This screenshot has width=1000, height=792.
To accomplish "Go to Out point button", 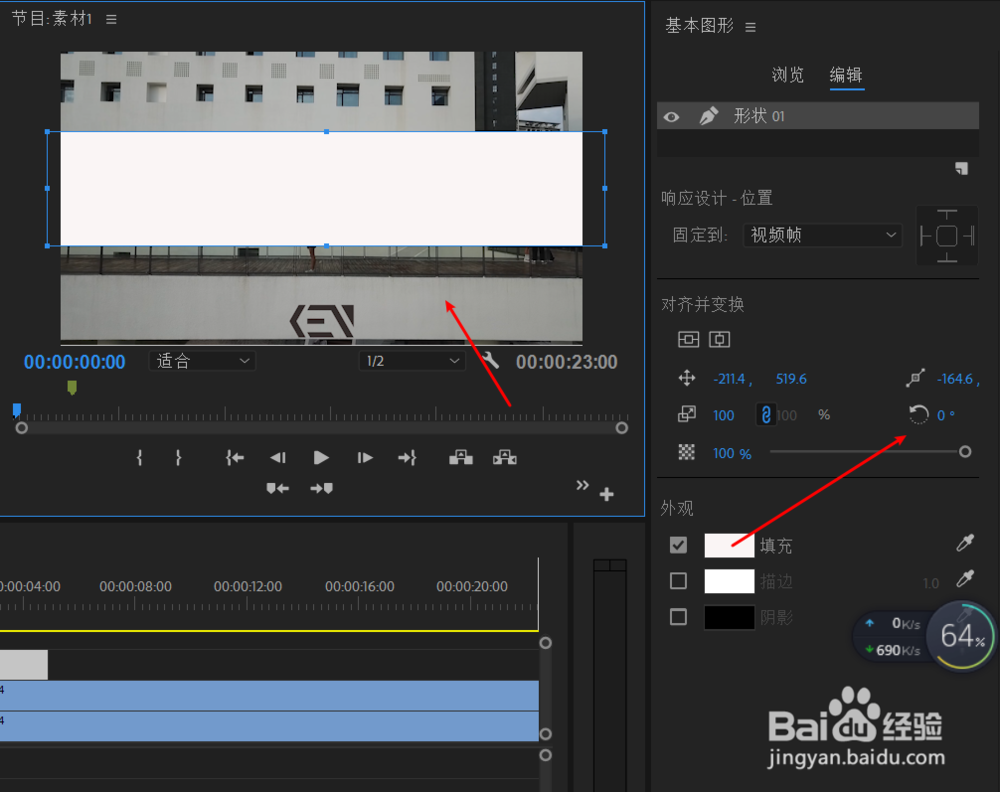I will (408, 457).
